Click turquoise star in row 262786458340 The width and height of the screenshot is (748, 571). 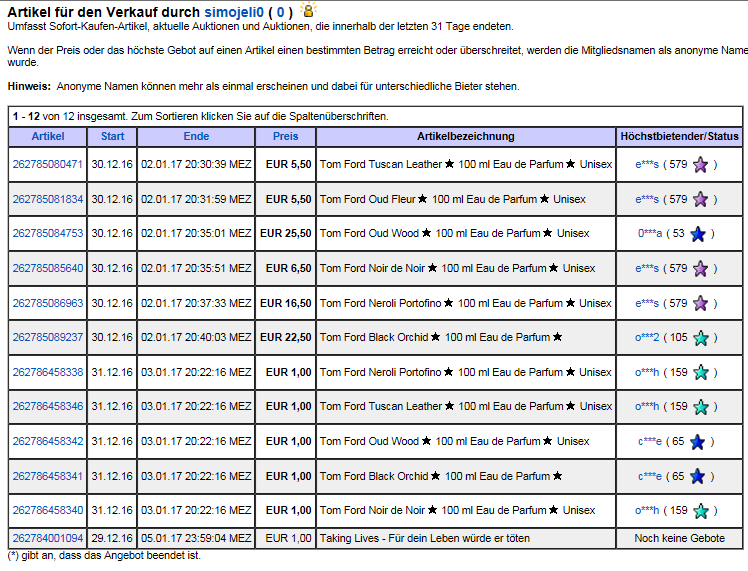(x=701, y=511)
